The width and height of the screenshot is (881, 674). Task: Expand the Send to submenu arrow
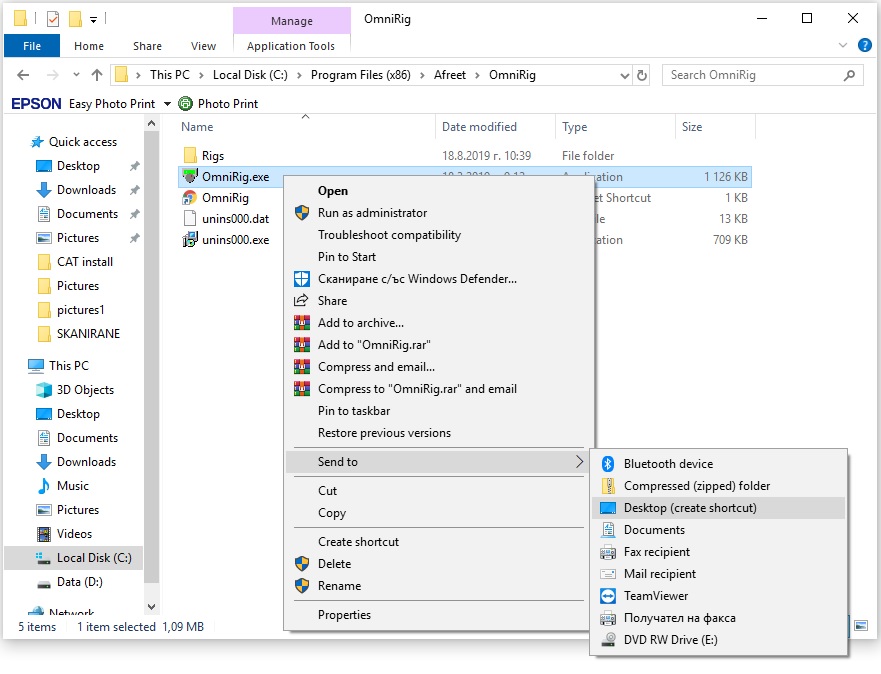(579, 462)
